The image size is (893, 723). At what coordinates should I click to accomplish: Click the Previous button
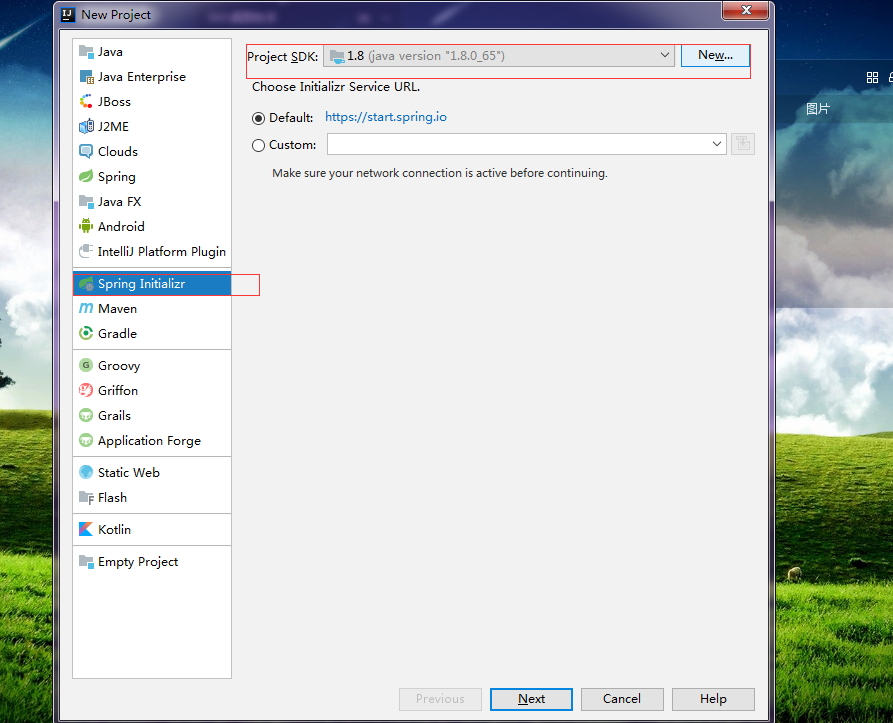click(x=440, y=699)
